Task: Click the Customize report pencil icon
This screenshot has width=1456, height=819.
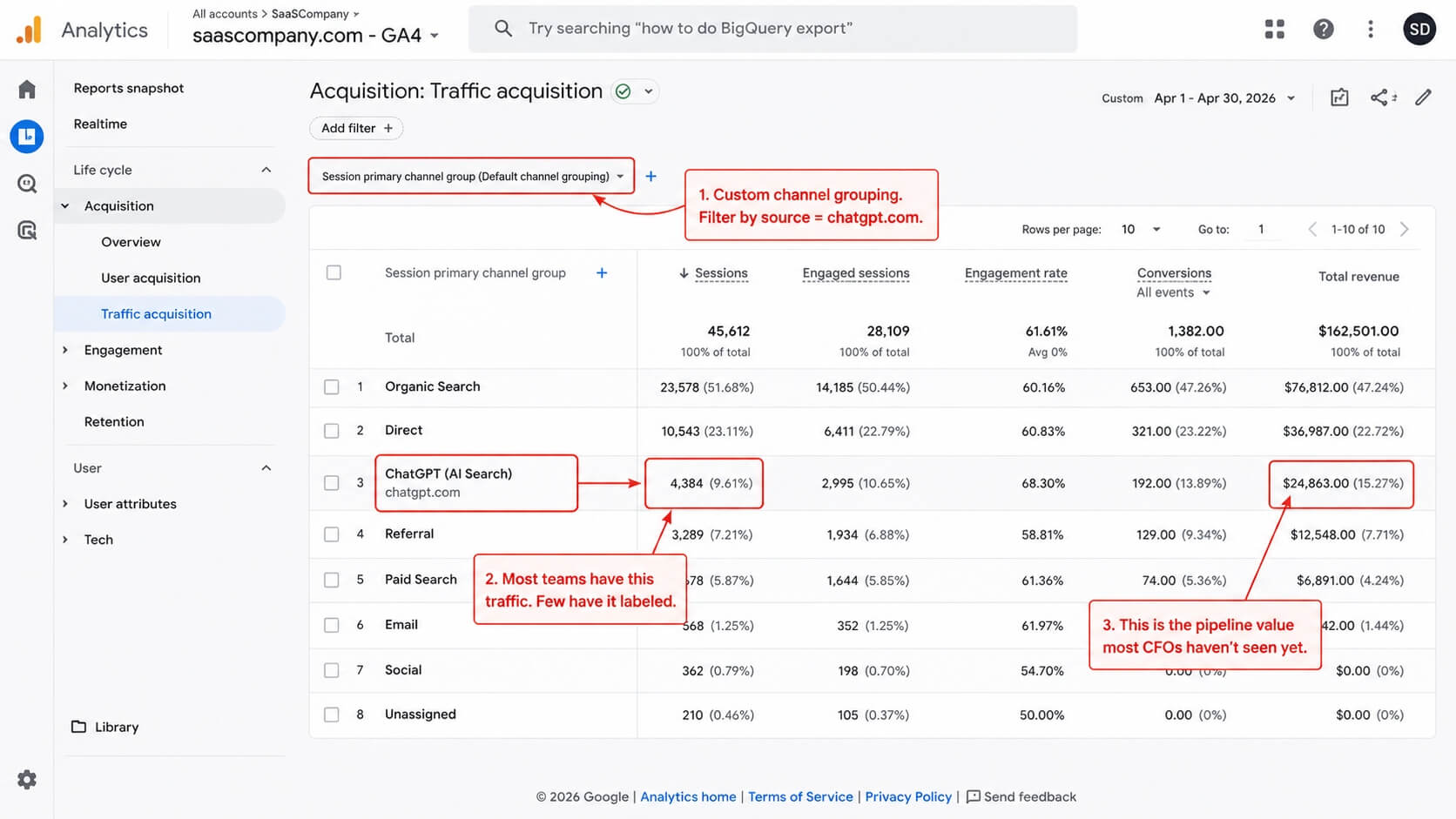Action: (1423, 97)
